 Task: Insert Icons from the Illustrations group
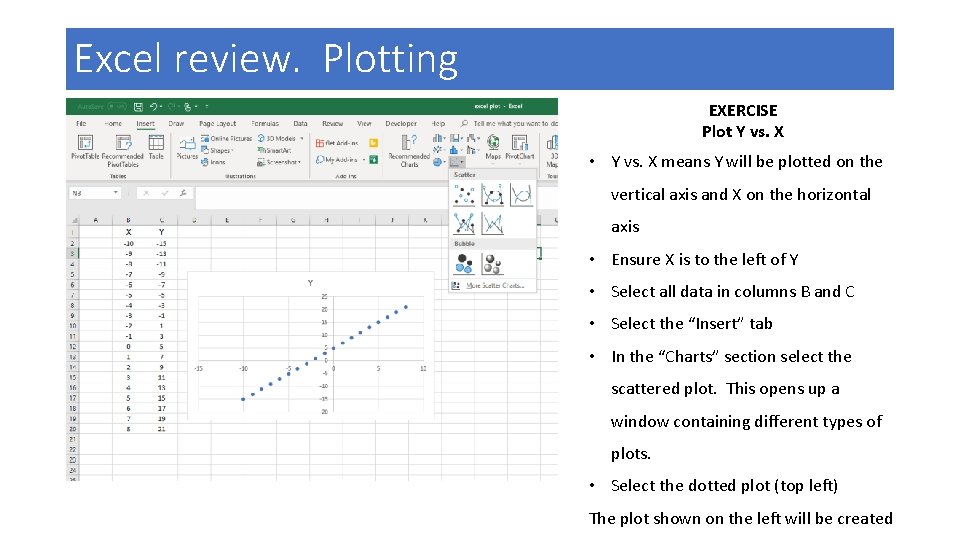[213, 162]
